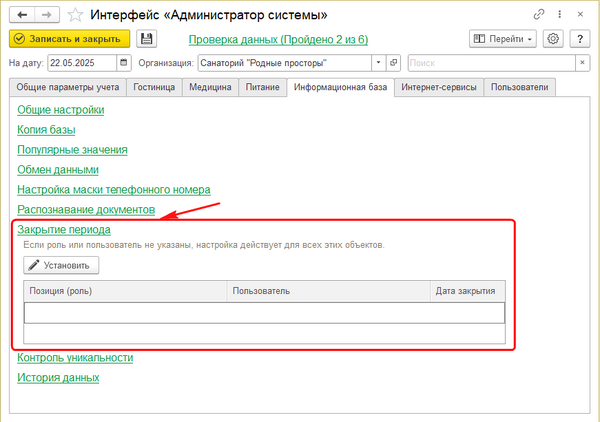The image size is (600, 422).
Task: Close the Интерфейс «Администратор системы» window
Action: pos(580,15)
